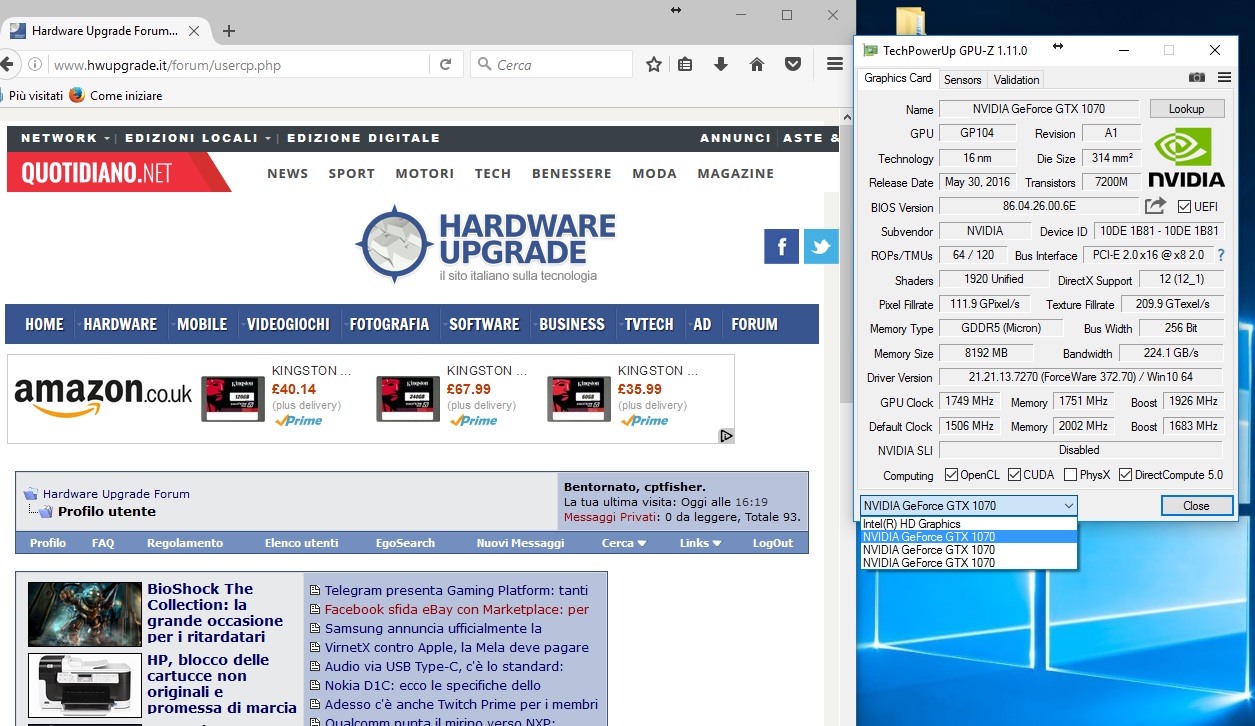This screenshot has height=726, width=1255.
Task: Show site info icon in address bar
Action: [x=35, y=64]
